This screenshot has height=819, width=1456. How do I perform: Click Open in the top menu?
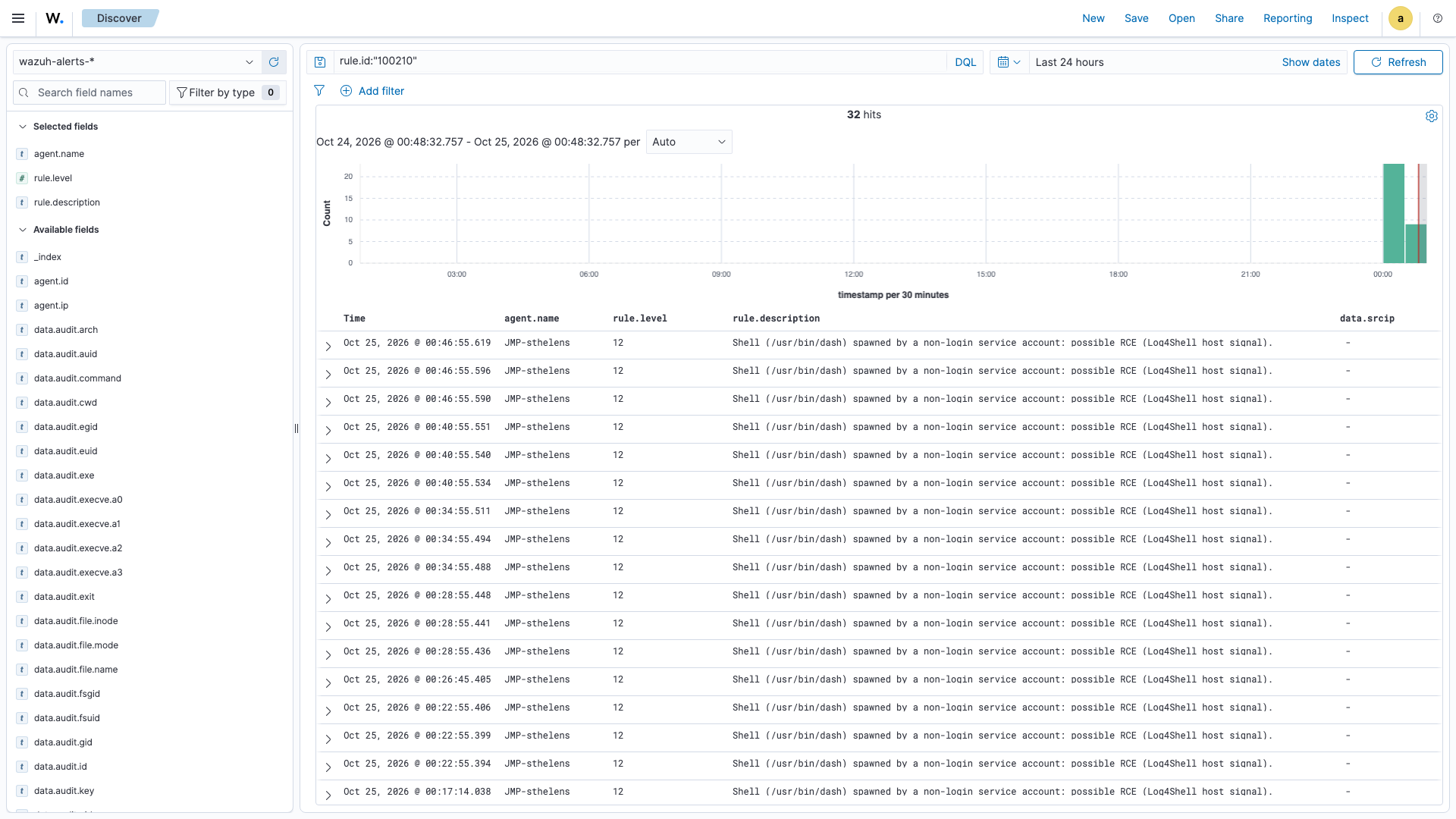point(1181,18)
